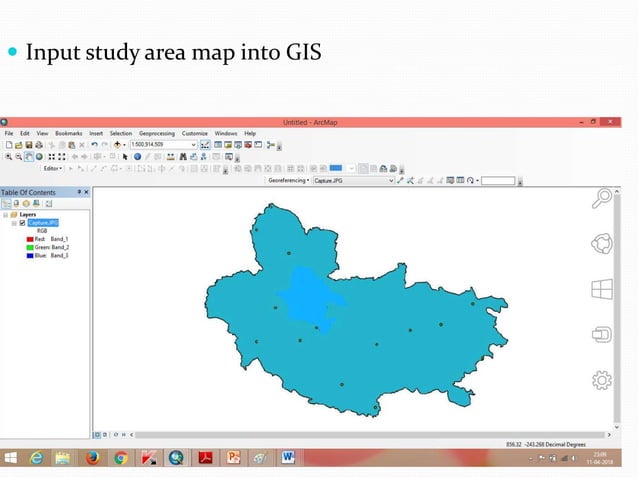Screen dimensions: 638x478
Task: Open the Add Data dropdown arrow
Action: pos(124,145)
